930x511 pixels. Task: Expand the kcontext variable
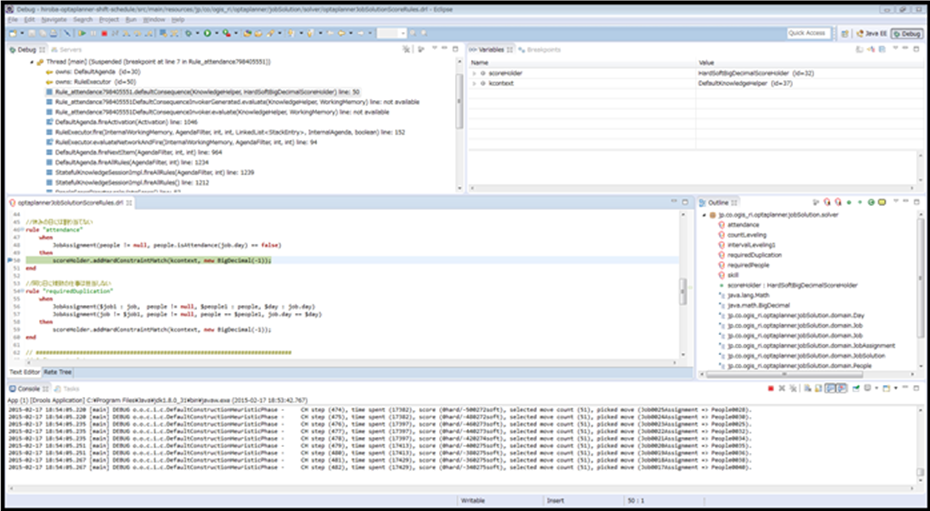(473, 84)
